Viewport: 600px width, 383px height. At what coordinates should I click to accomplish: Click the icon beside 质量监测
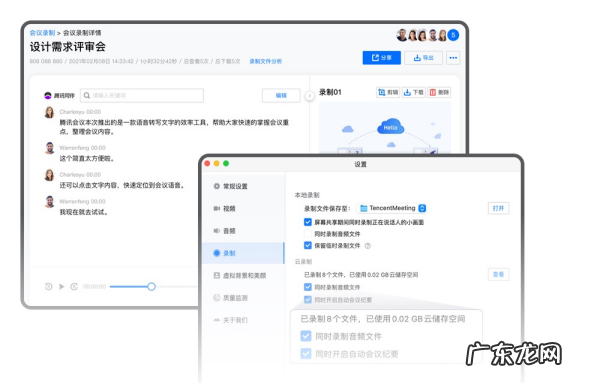[x=217, y=298]
